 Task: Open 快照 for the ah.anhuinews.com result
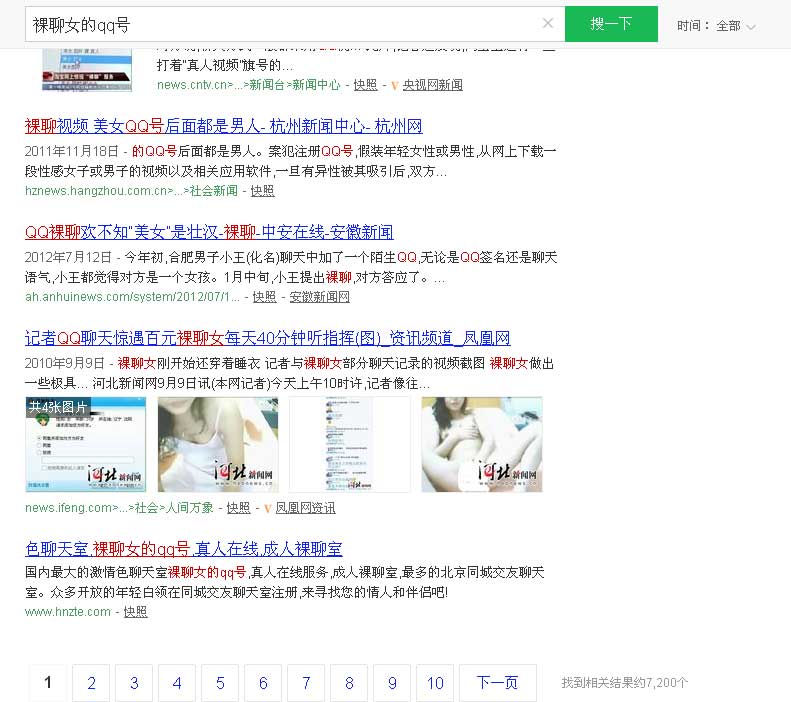264,297
